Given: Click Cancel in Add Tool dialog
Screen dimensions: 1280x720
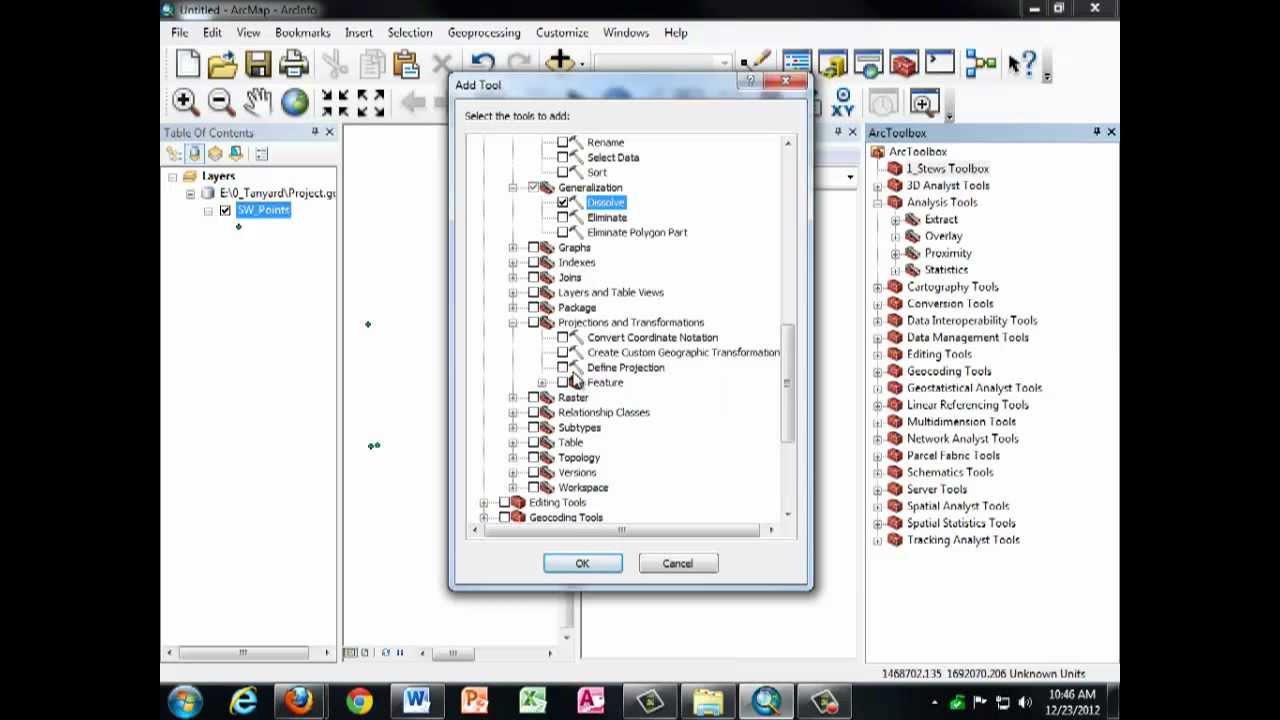Looking at the screenshot, I should click(x=677, y=563).
